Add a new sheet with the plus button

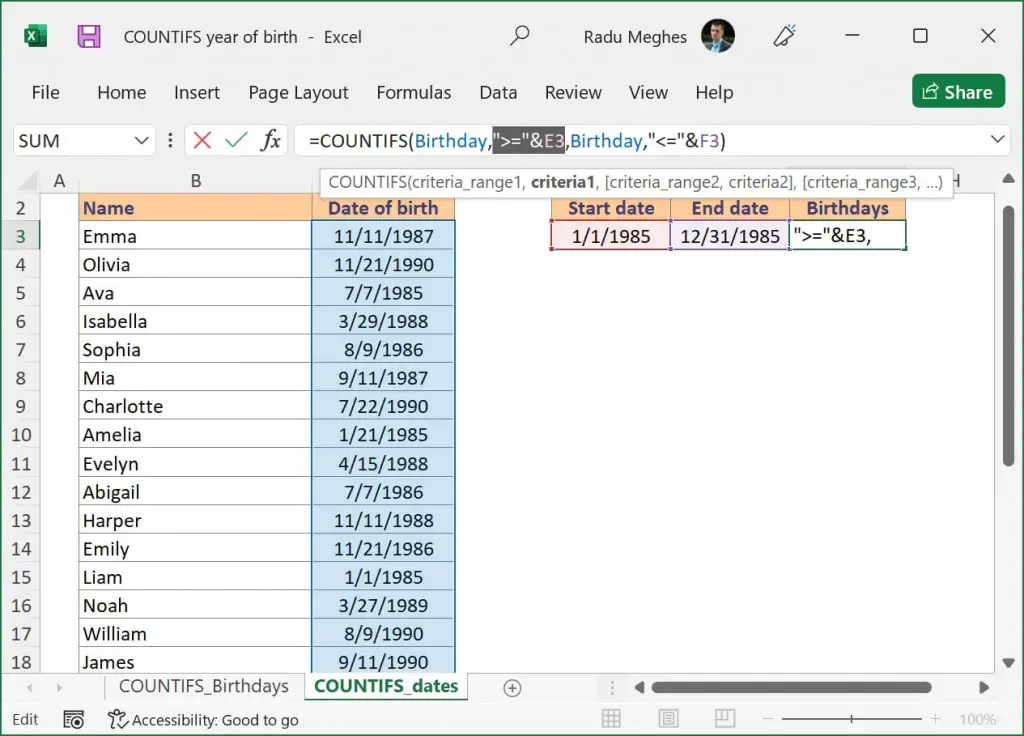click(512, 687)
